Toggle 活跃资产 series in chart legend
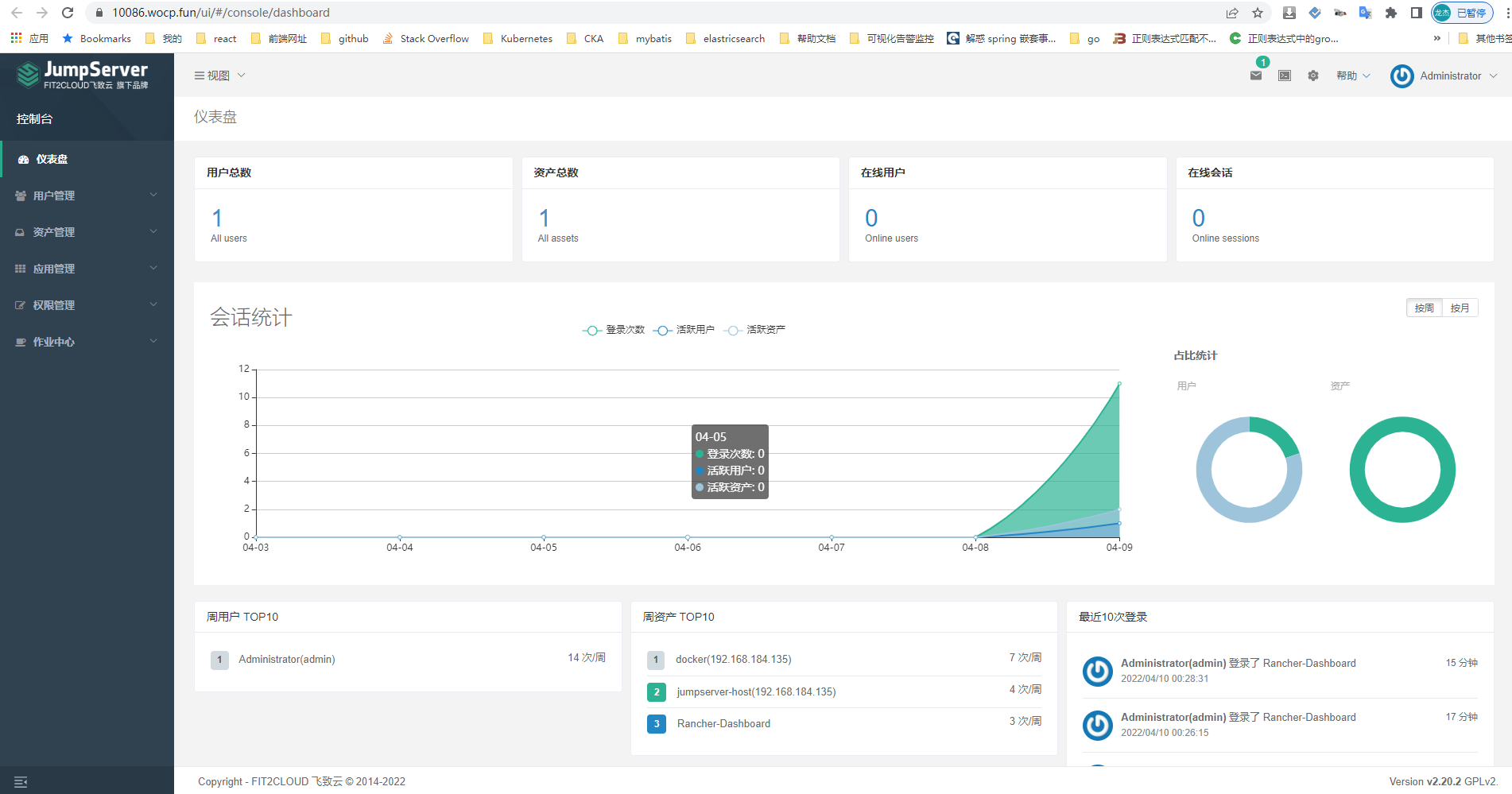This screenshot has height=794, width=1512. coord(754,330)
